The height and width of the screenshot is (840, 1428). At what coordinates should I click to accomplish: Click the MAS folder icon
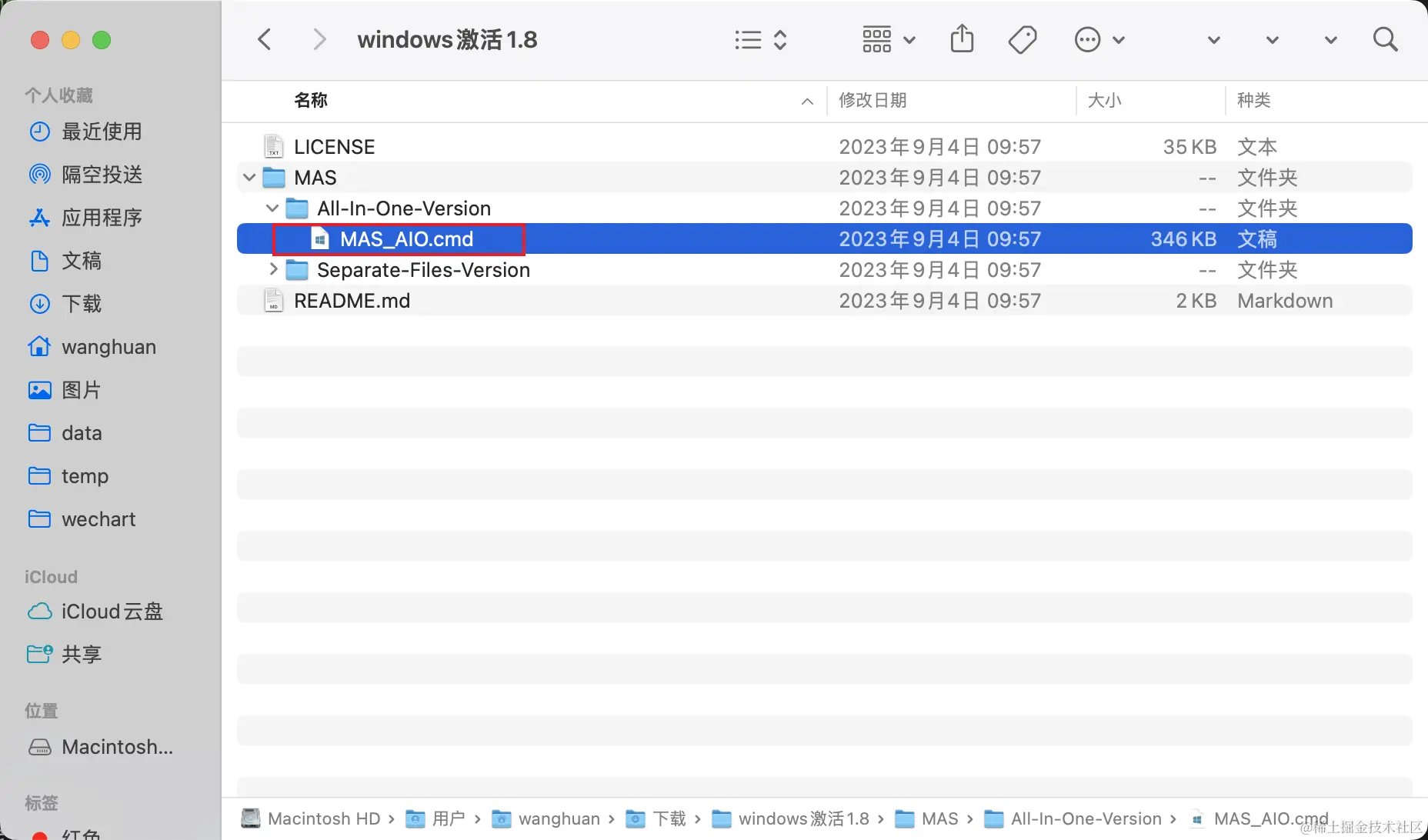(274, 178)
